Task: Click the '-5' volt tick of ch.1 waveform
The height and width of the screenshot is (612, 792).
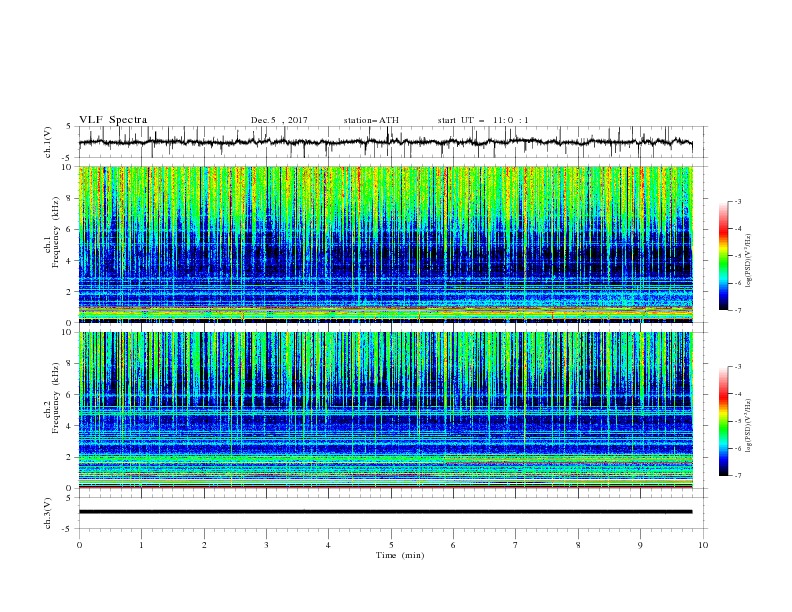Action: coord(68,158)
